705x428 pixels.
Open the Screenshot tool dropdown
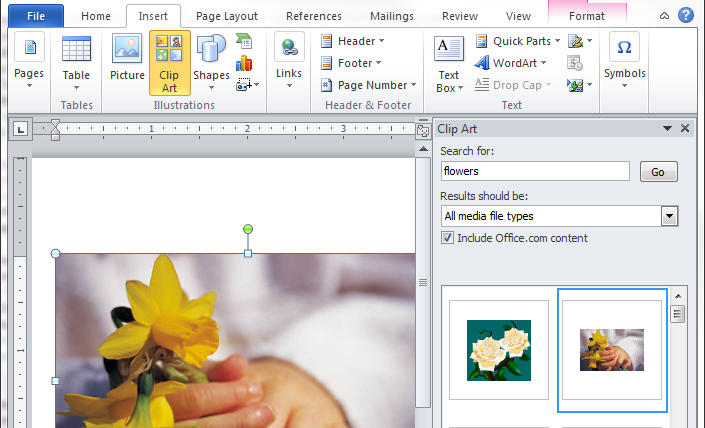tap(247, 85)
